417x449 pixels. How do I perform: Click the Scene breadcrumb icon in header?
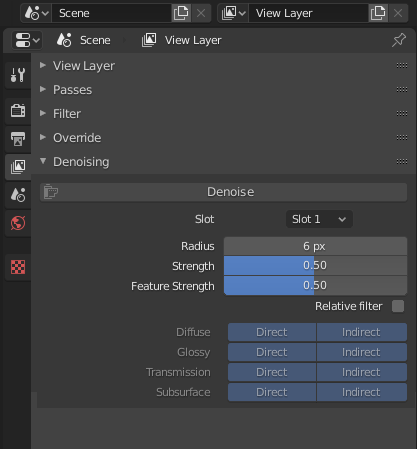coord(64,40)
